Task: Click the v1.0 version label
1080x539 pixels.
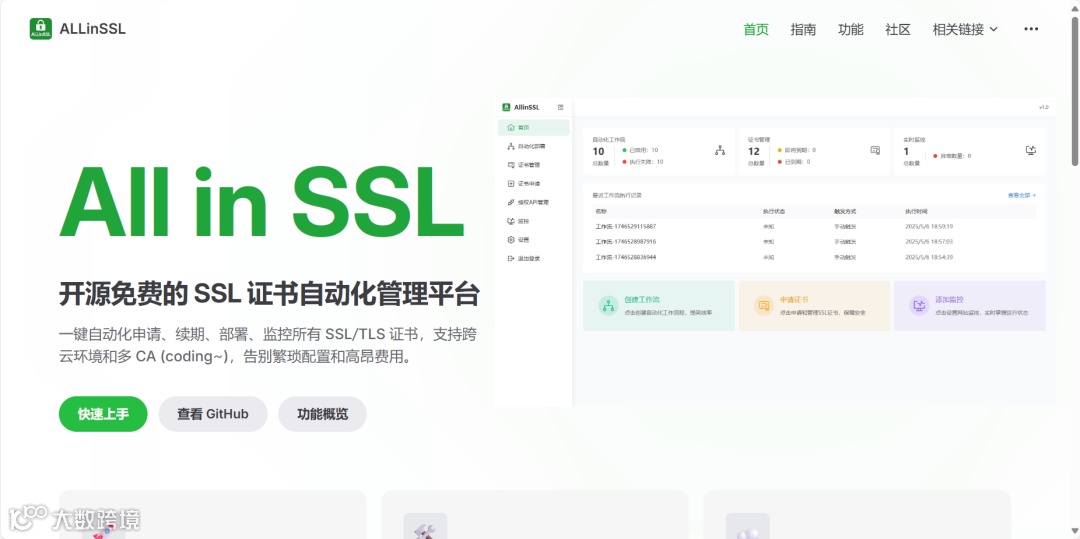Action: tap(1043, 107)
